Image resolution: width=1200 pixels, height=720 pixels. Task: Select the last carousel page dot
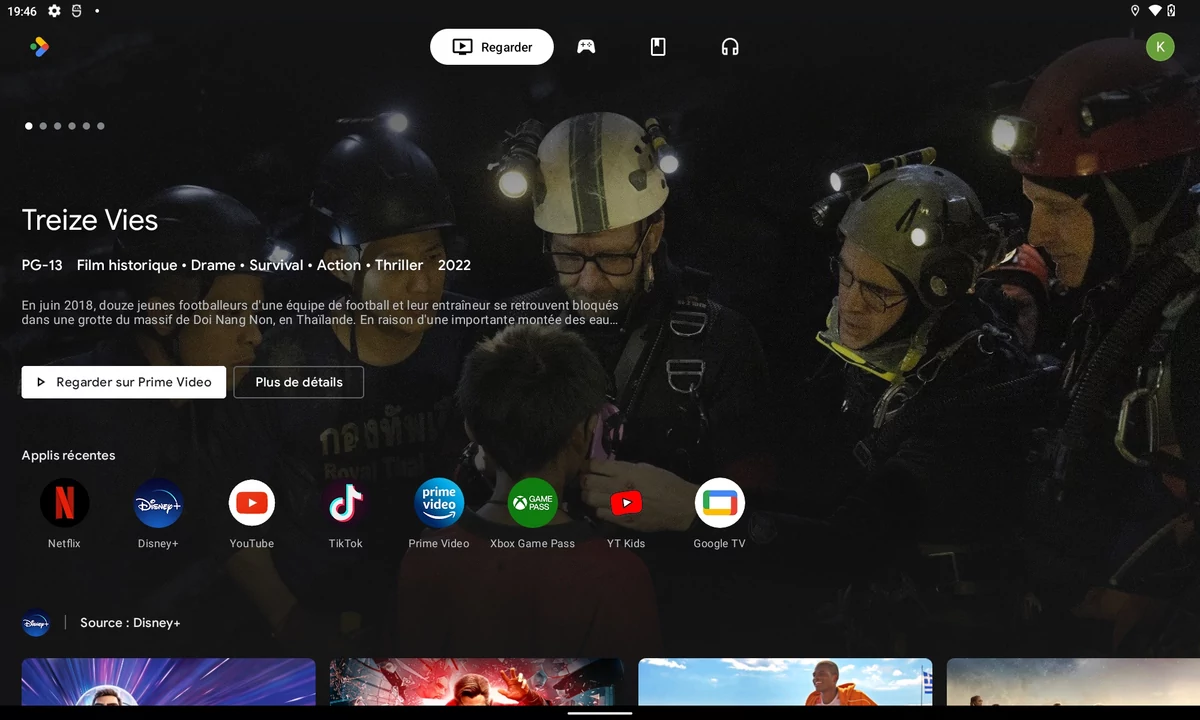click(x=101, y=126)
